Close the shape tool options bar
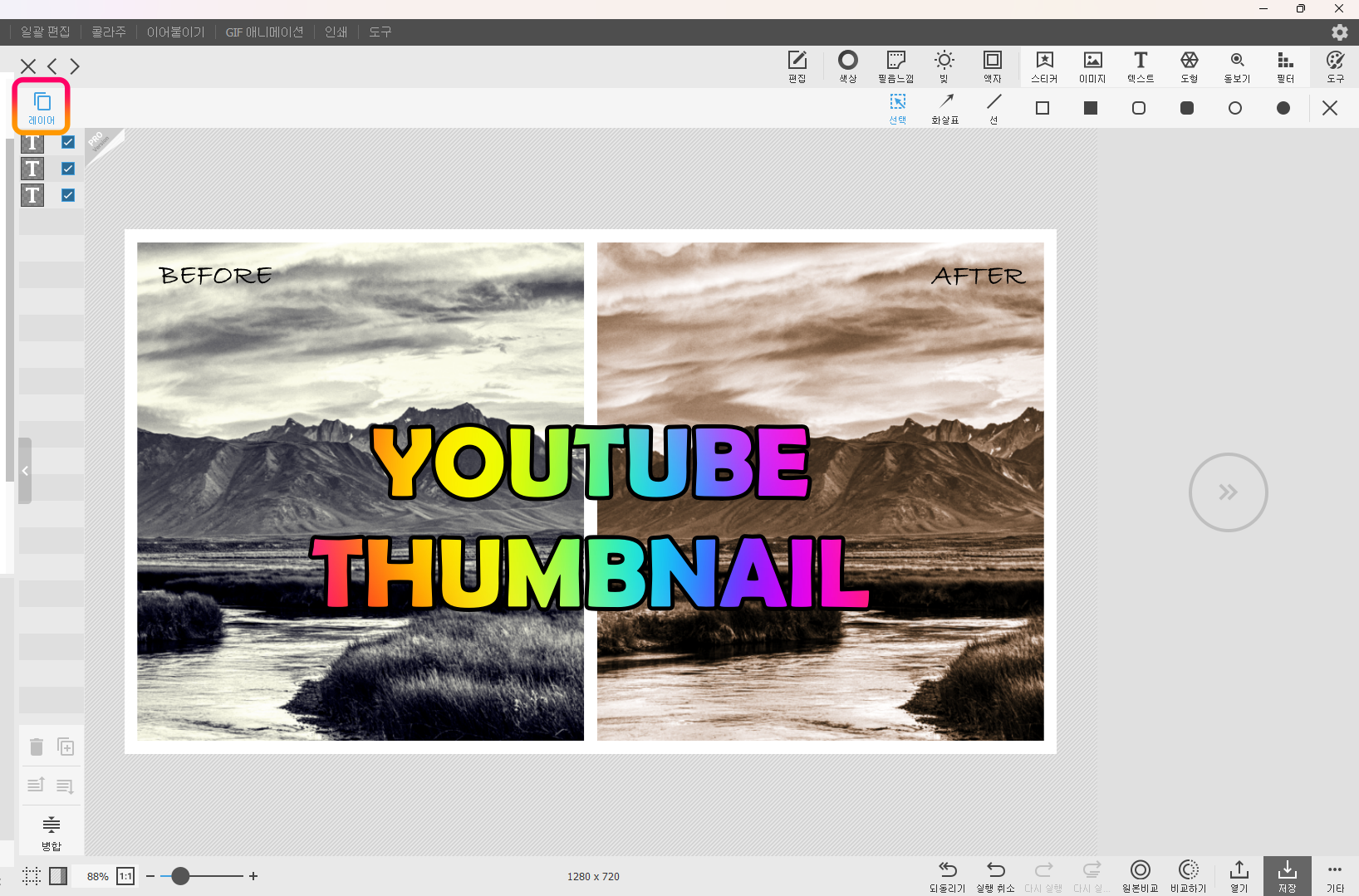1359x896 pixels. click(1330, 108)
